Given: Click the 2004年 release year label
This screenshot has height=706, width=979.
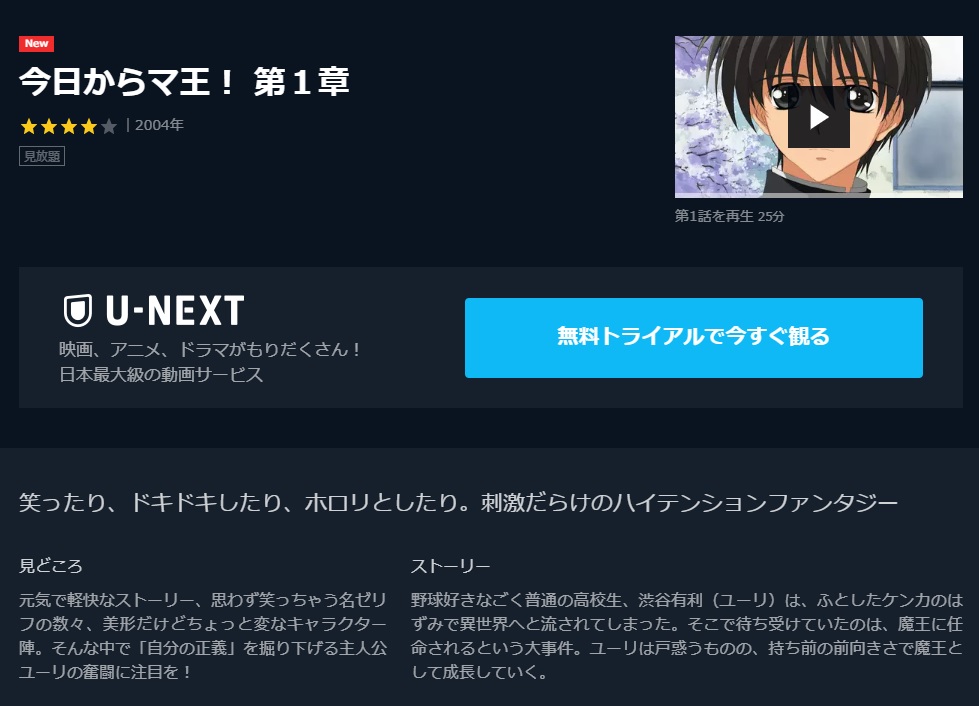Looking at the screenshot, I should coord(159,125).
